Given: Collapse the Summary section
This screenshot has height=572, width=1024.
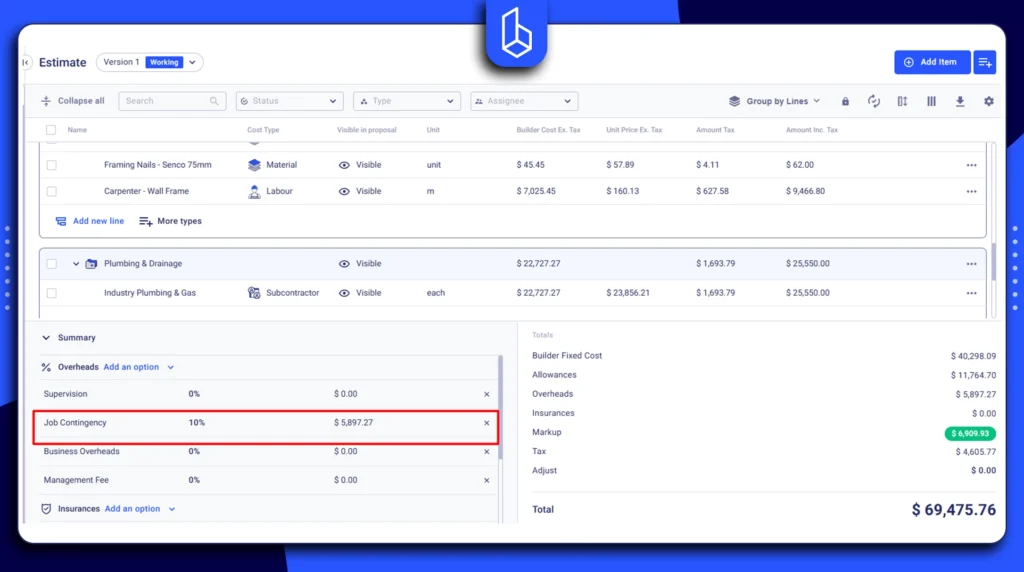Looking at the screenshot, I should [x=46, y=338].
